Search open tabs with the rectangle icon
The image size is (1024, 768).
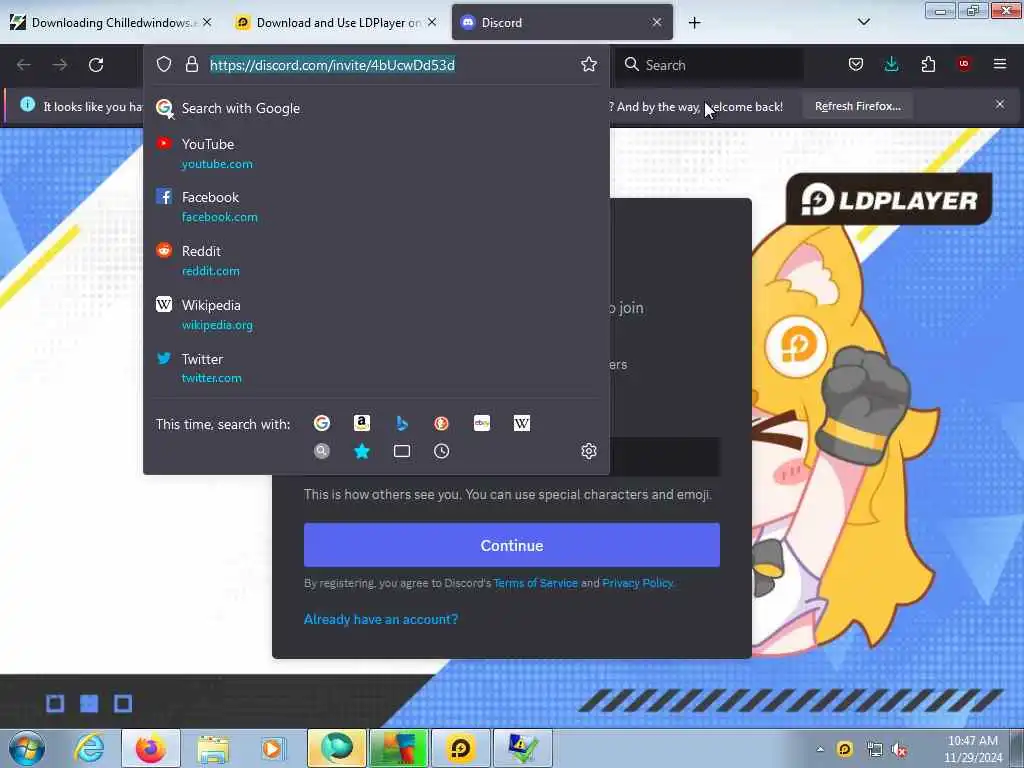tap(402, 451)
